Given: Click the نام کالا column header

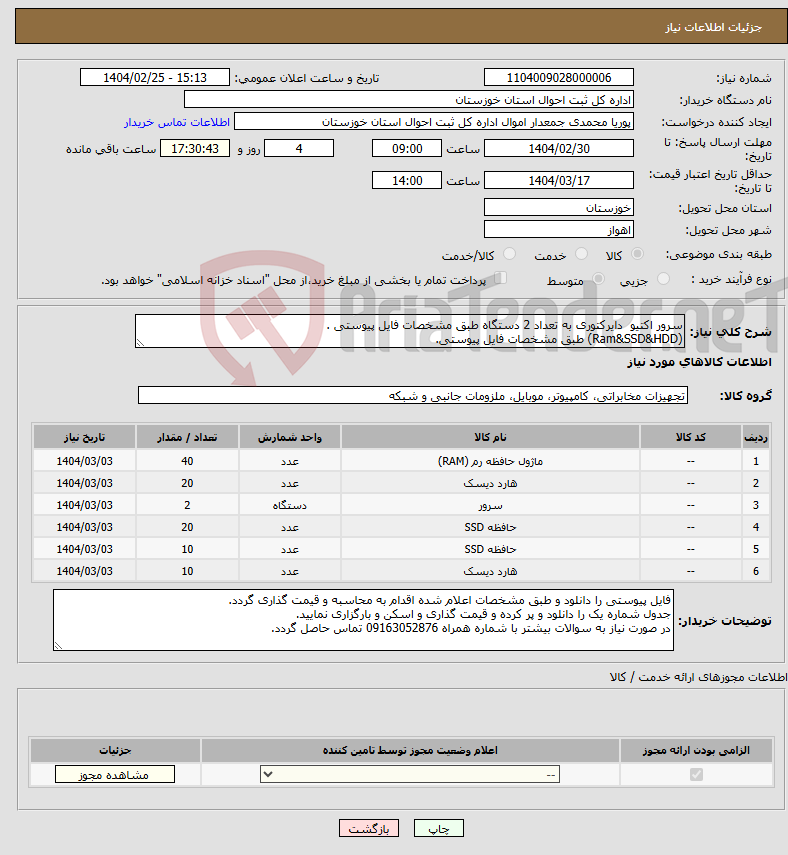Looking at the screenshot, I should tap(490, 437).
